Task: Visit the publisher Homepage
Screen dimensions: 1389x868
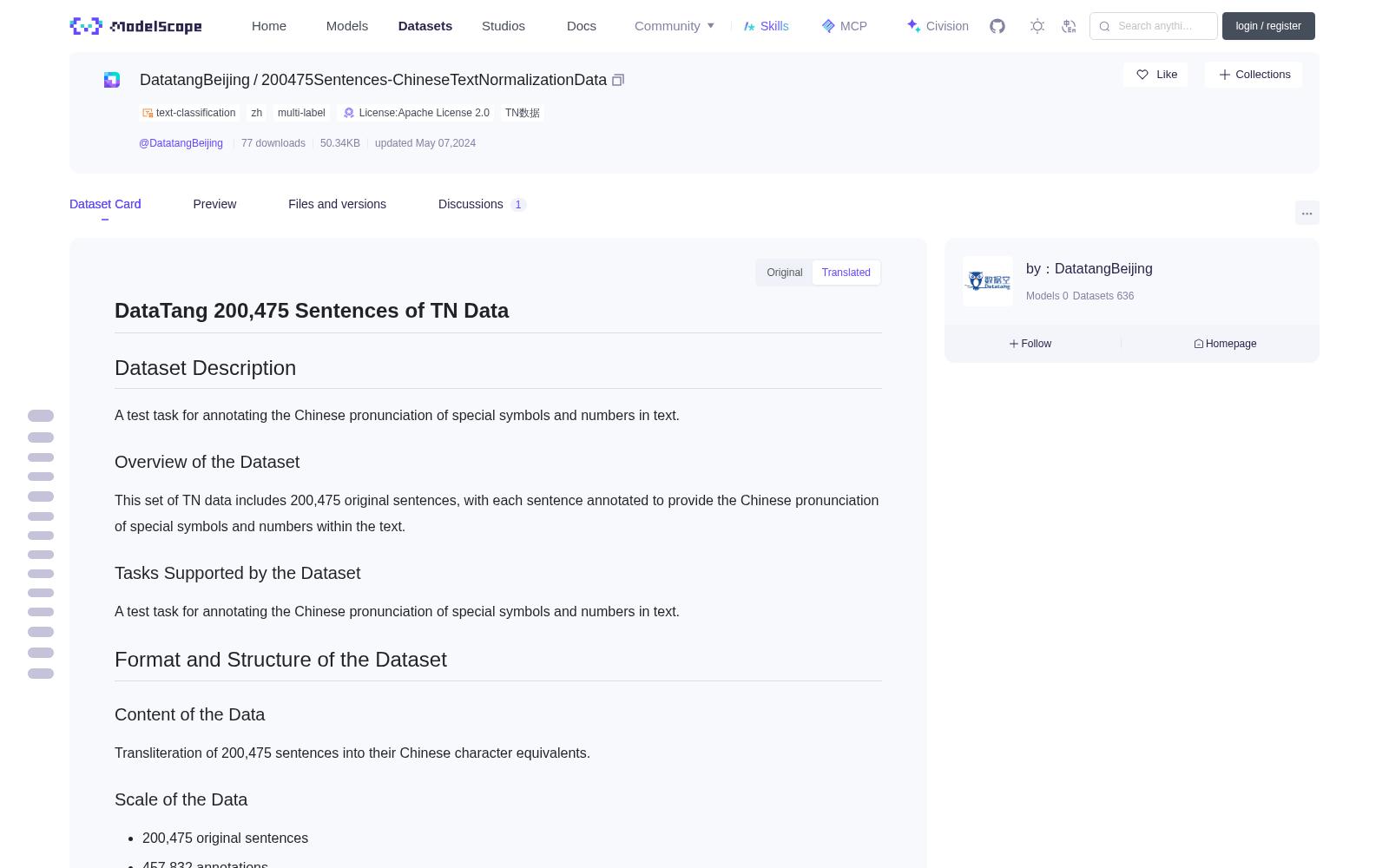Action: point(1225,344)
